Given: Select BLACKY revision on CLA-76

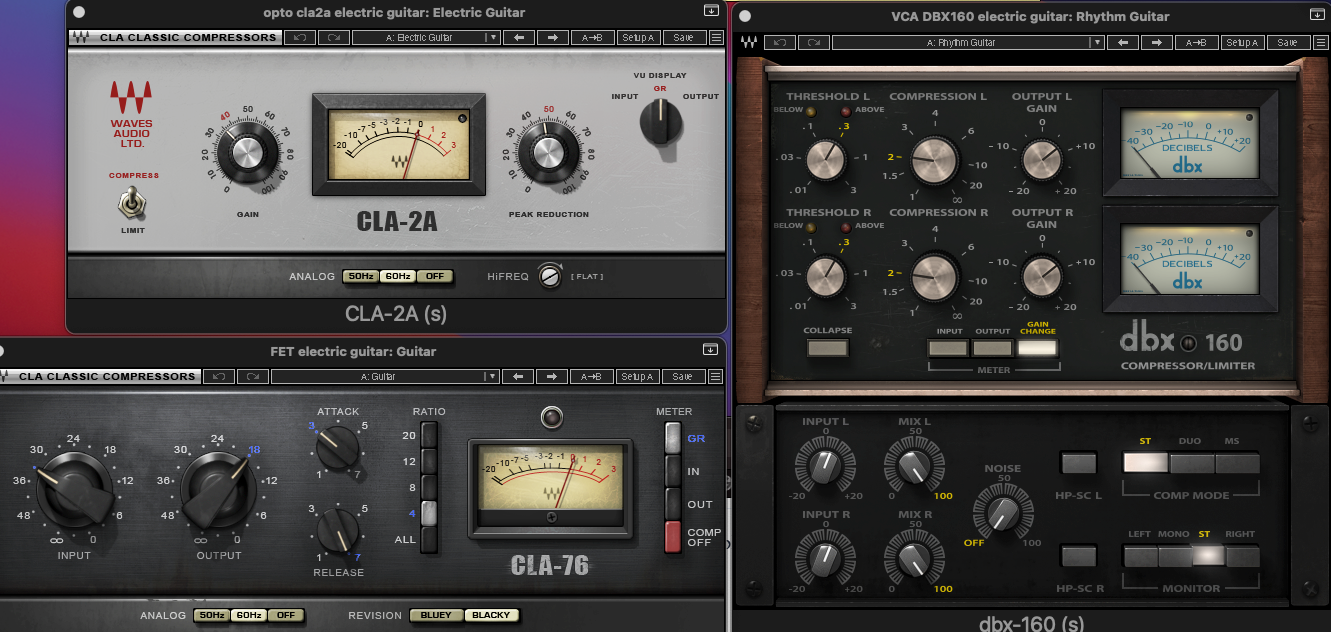Looking at the screenshot, I should (x=492, y=615).
